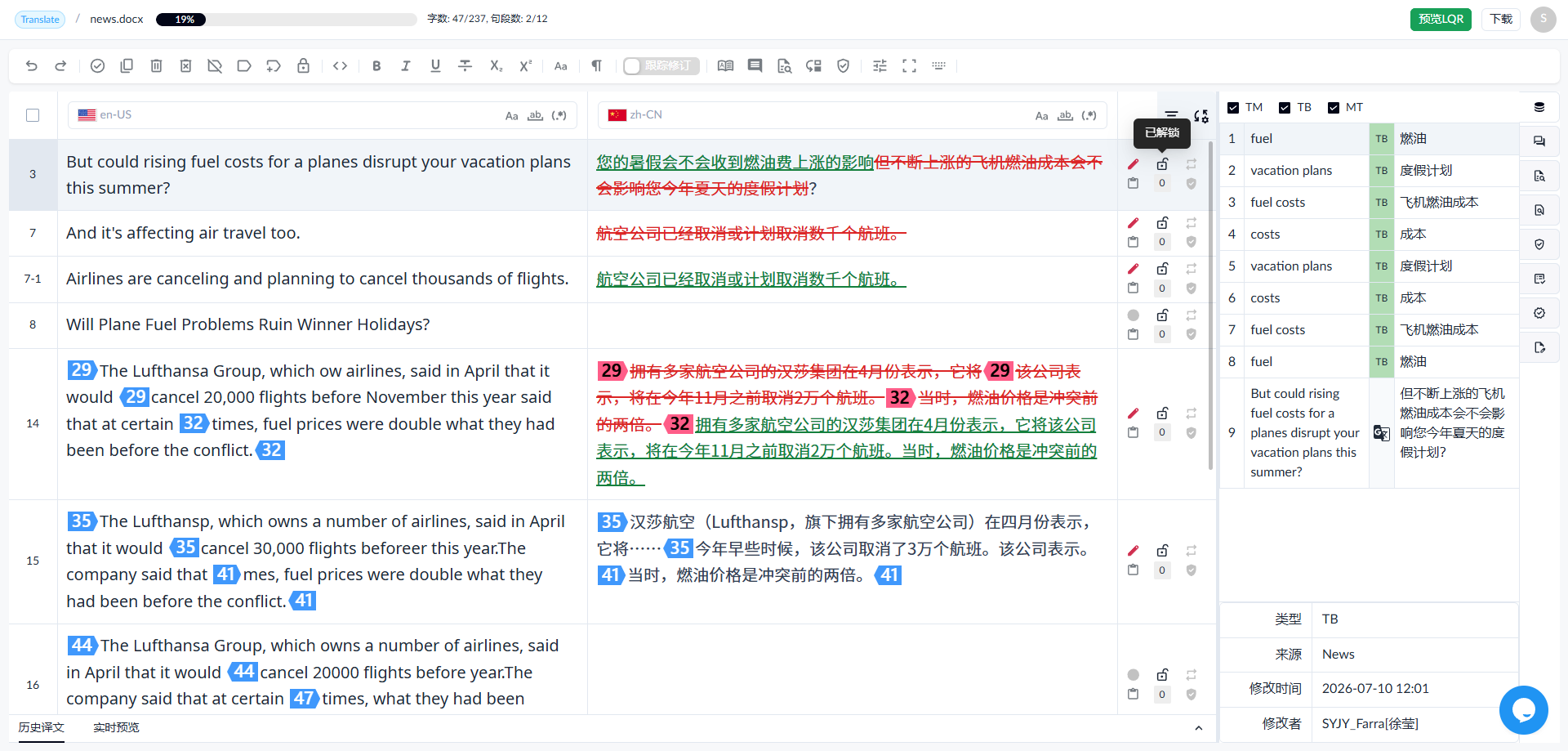This screenshot has width=1568, height=751.
Task: Uncheck the TB checkbox
Action: [x=1285, y=108]
